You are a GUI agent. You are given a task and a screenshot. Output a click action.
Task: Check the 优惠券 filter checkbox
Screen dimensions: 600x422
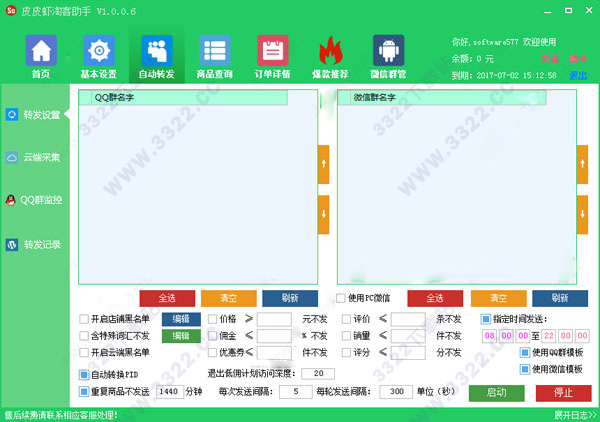[212, 352]
